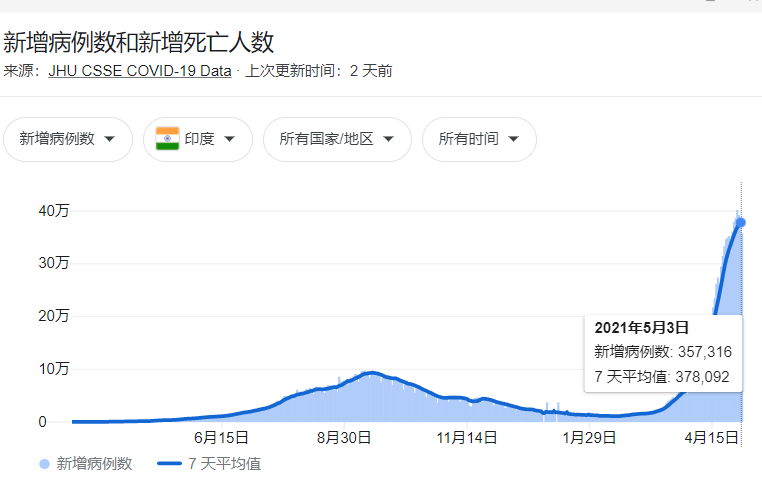Click the India flag icon
This screenshot has height=478, width=762.
pos(167,138)
